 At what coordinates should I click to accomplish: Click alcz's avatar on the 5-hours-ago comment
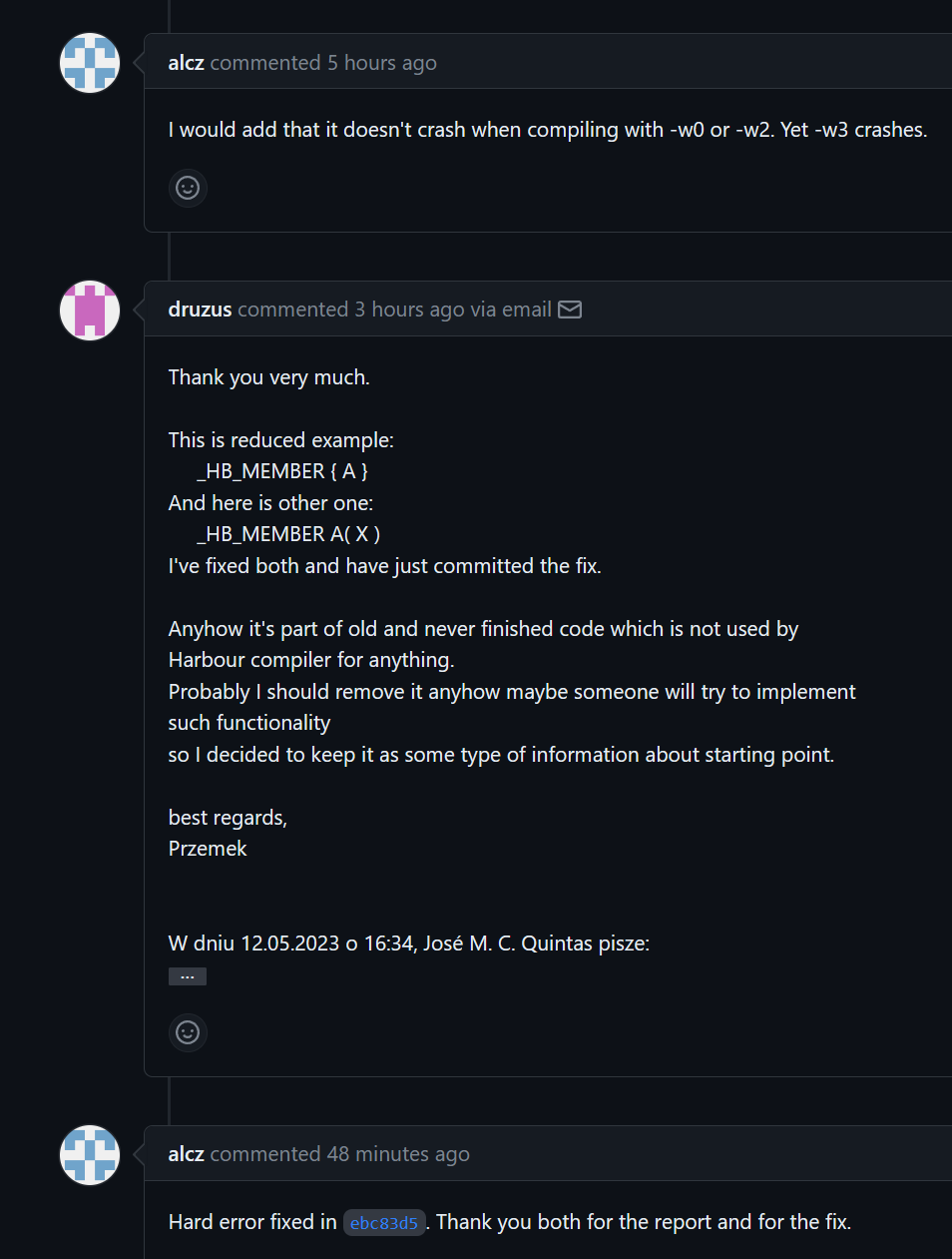(x=90, y=63)
